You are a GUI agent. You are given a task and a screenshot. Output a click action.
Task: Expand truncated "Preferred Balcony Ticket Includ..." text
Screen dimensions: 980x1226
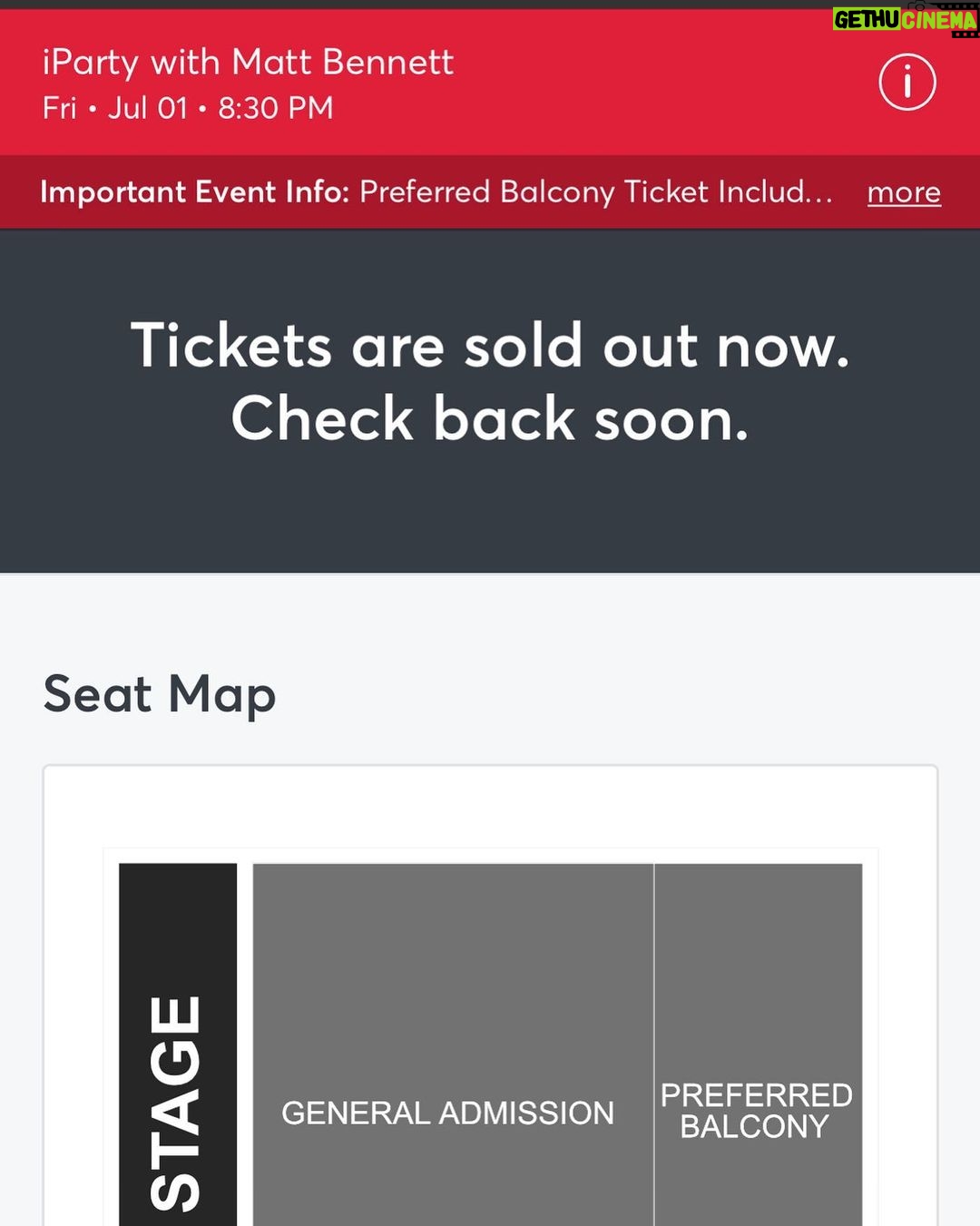(x=595, y=192)
